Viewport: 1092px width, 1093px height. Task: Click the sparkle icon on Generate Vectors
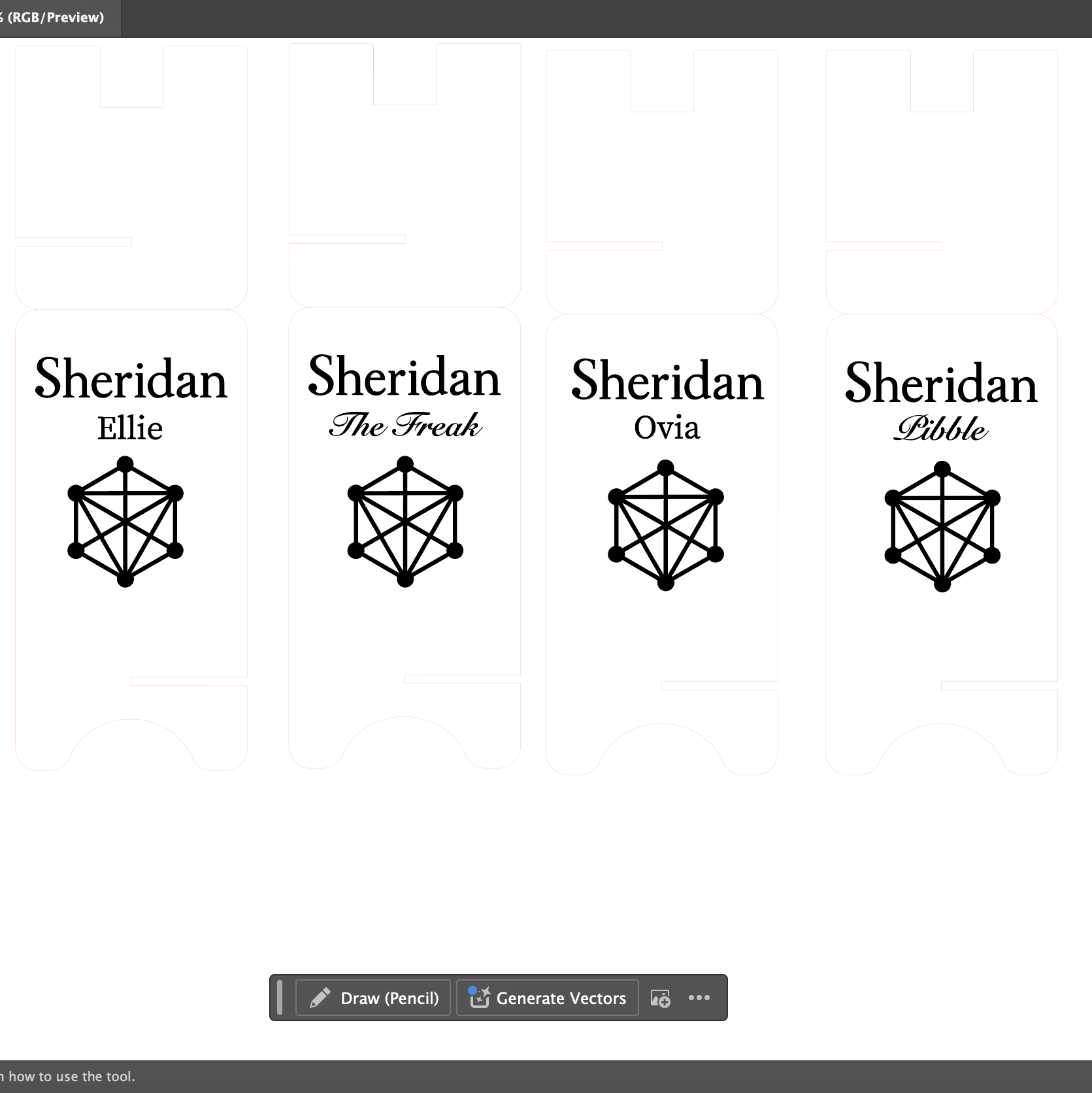pos(480,998)
